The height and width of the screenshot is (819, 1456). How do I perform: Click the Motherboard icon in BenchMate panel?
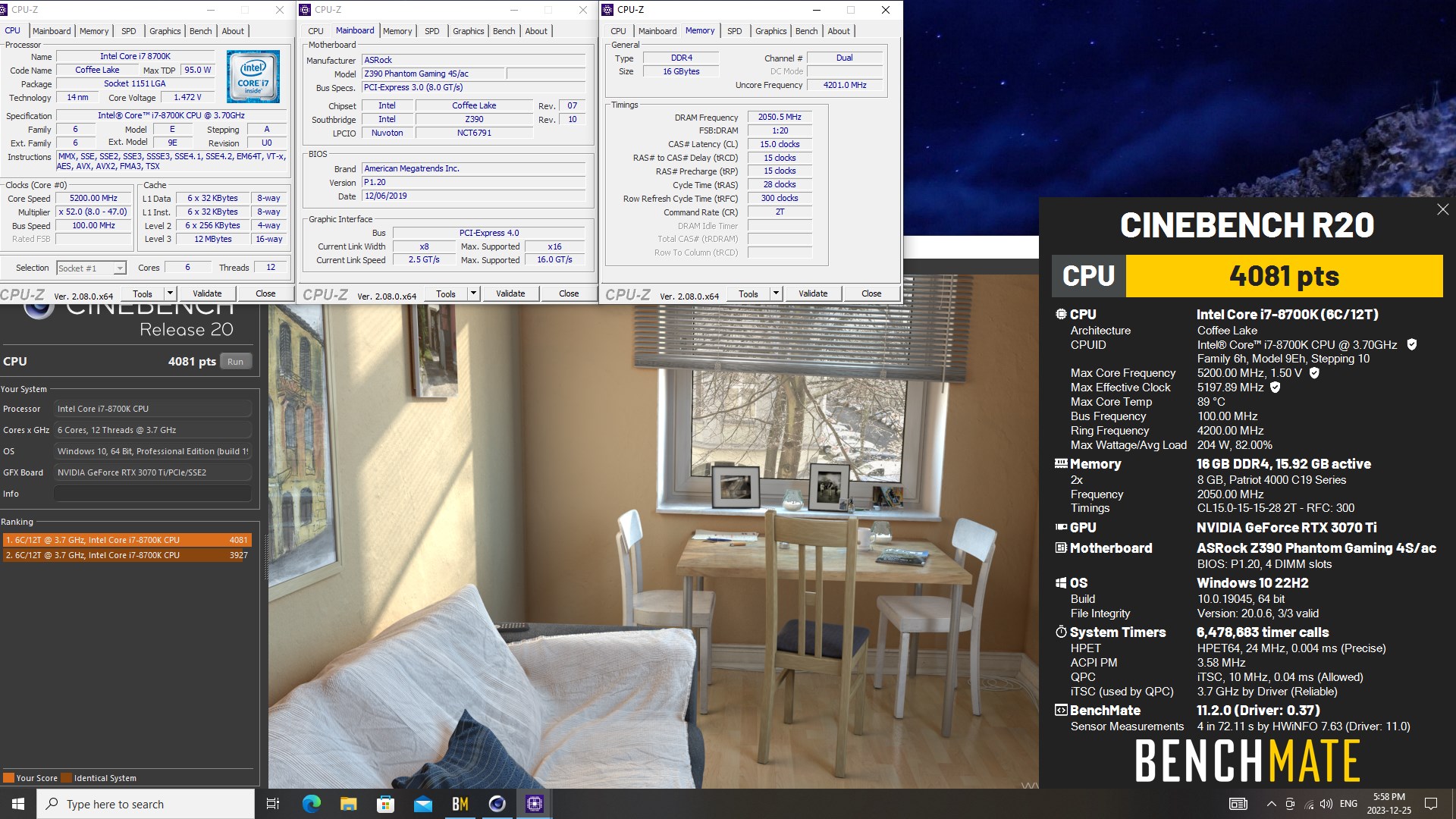(1061, 548)
